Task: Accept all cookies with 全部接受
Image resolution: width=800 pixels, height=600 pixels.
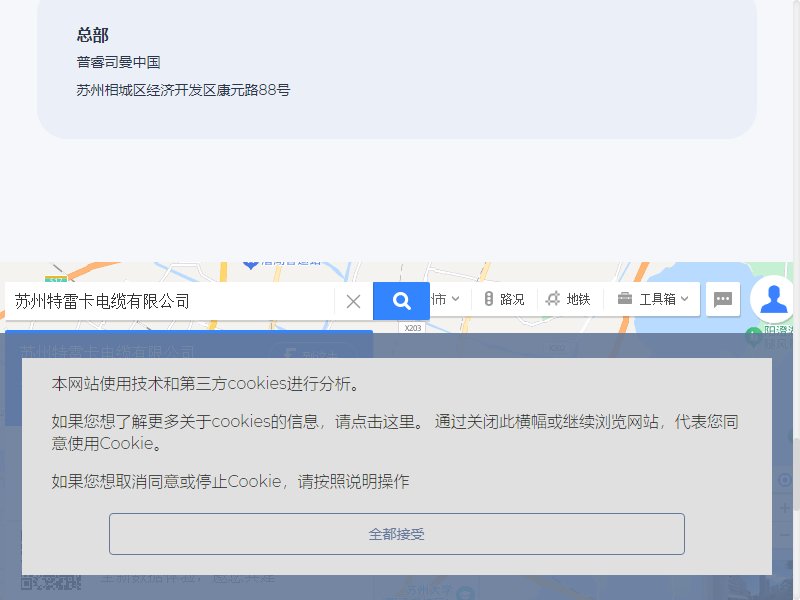Action: coord(396,534)
